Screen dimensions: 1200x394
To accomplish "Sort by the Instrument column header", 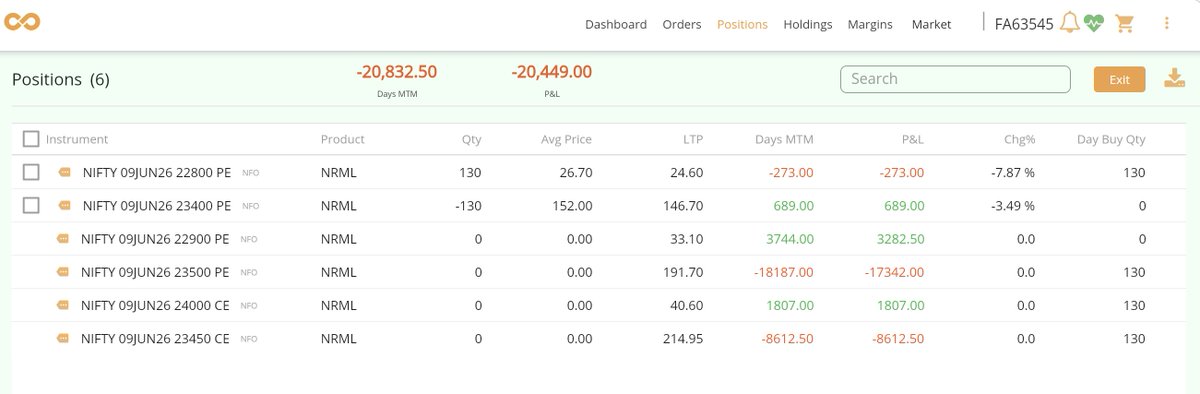I will coord(77,139).
